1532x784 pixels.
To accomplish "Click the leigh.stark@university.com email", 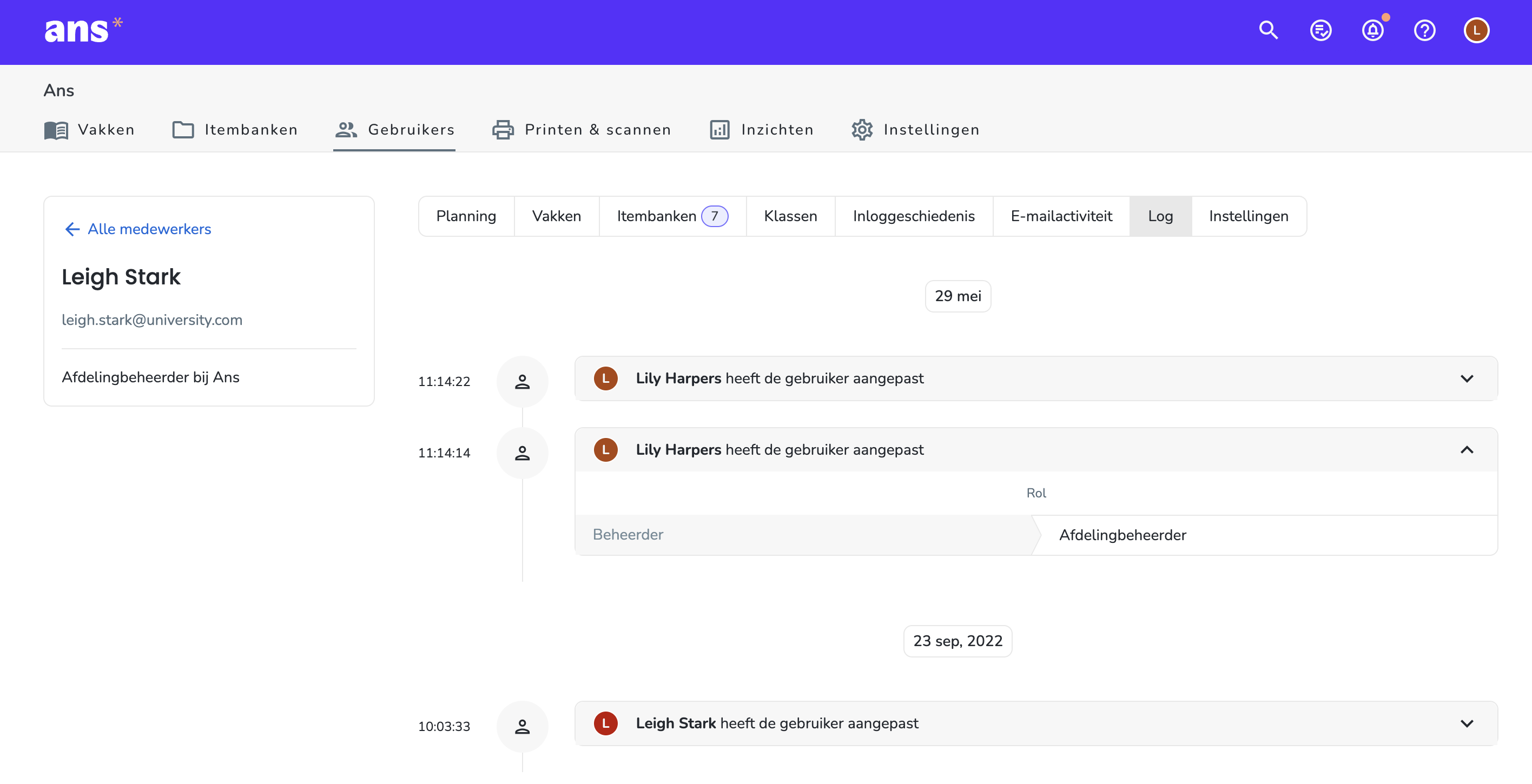I will pyautogui.click(x=152, y=321).
